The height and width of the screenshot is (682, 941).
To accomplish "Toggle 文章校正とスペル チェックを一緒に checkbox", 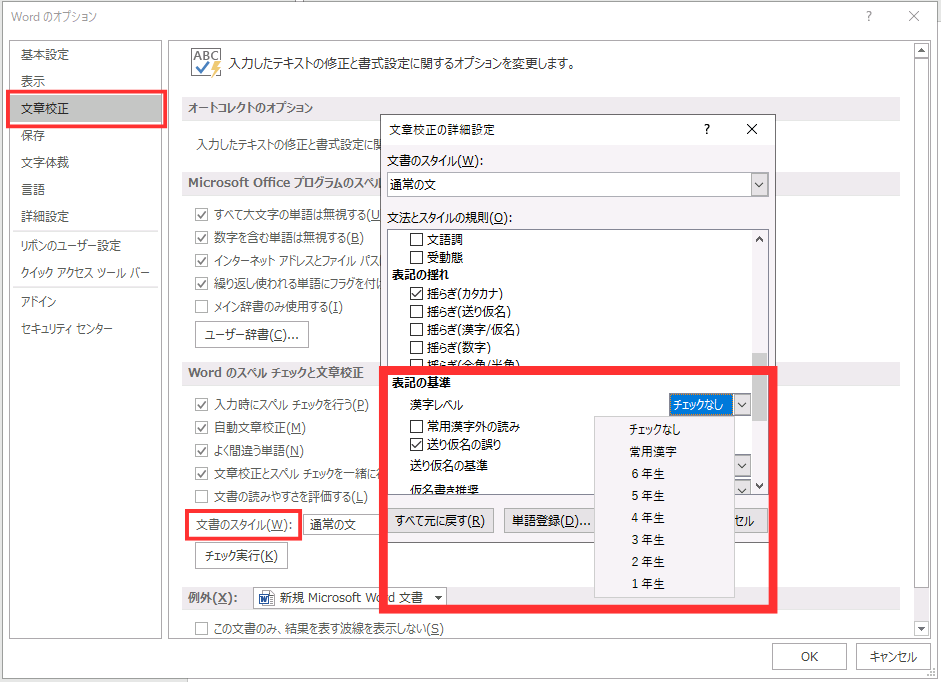I will [202, 474].
